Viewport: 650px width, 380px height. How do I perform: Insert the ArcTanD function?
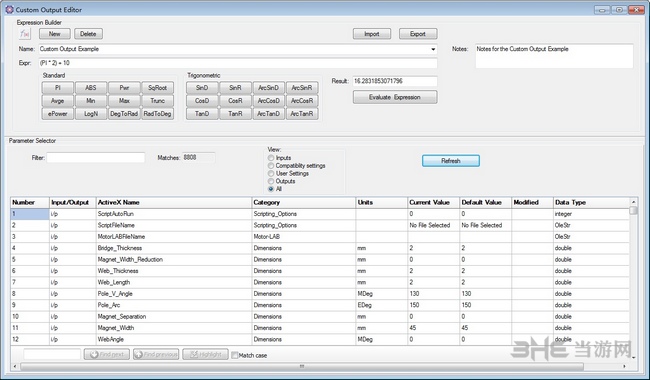(269, 114)
